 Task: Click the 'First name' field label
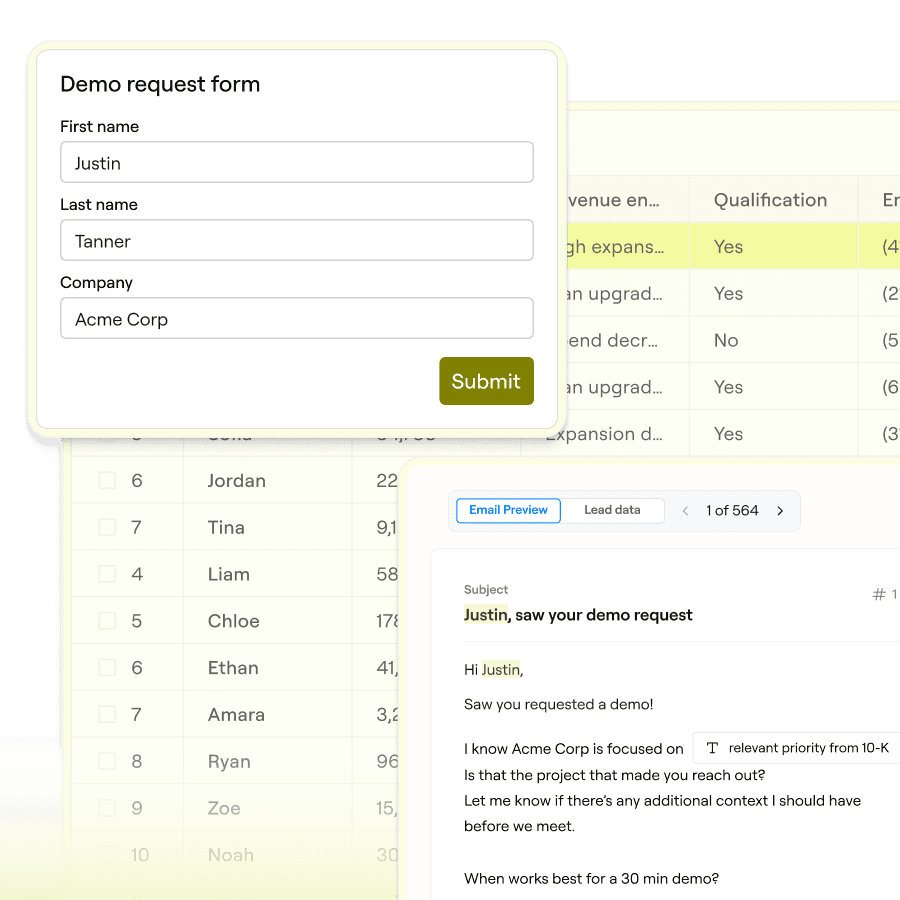click(x=99, y=126)
